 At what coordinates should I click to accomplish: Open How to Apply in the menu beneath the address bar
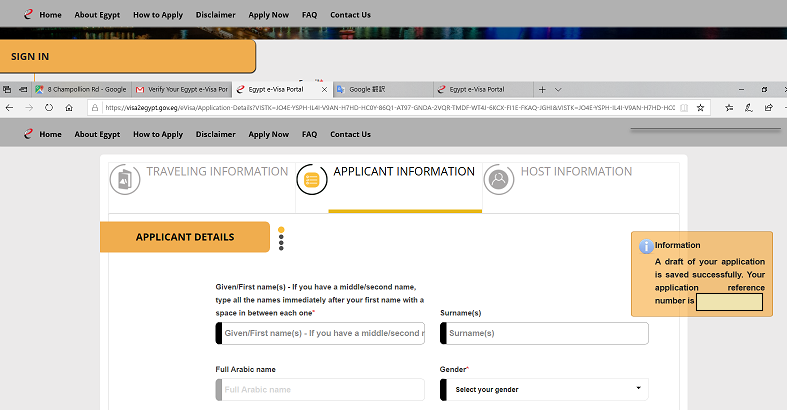point(158,134)
